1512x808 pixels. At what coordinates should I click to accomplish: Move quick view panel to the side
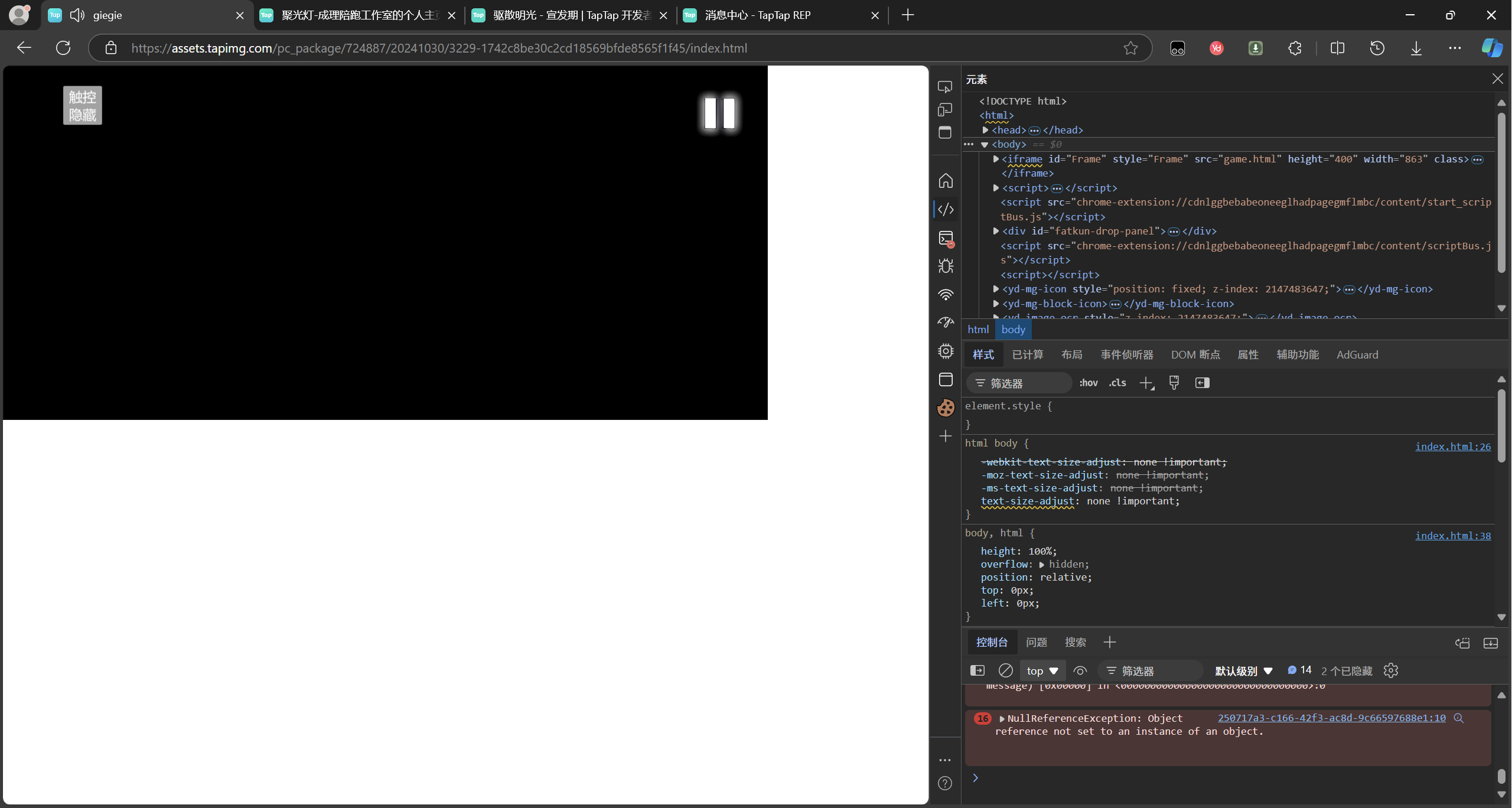click(x=1462, y=643)
